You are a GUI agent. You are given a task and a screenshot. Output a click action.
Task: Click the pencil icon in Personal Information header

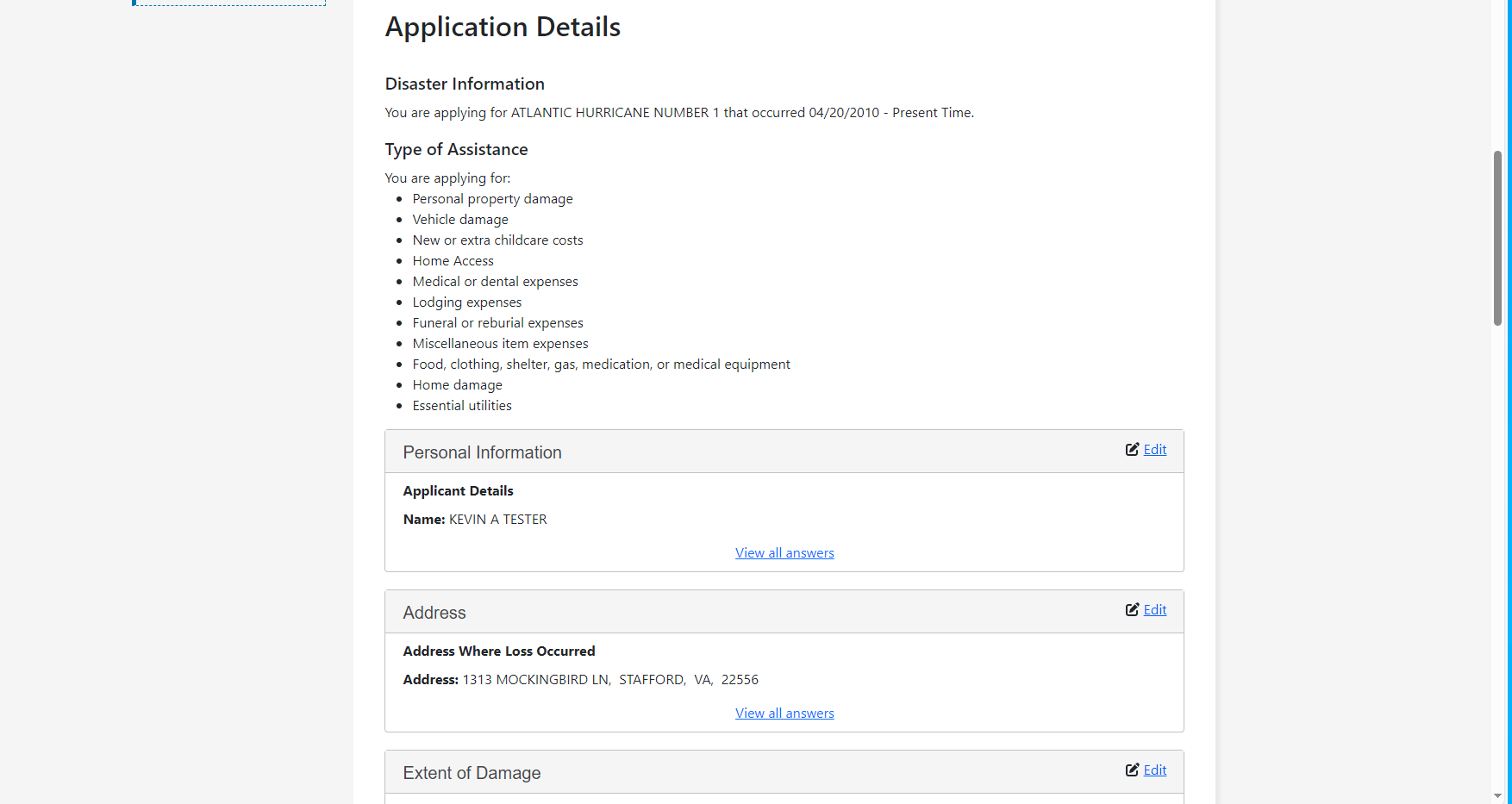tap(1132, 450)
